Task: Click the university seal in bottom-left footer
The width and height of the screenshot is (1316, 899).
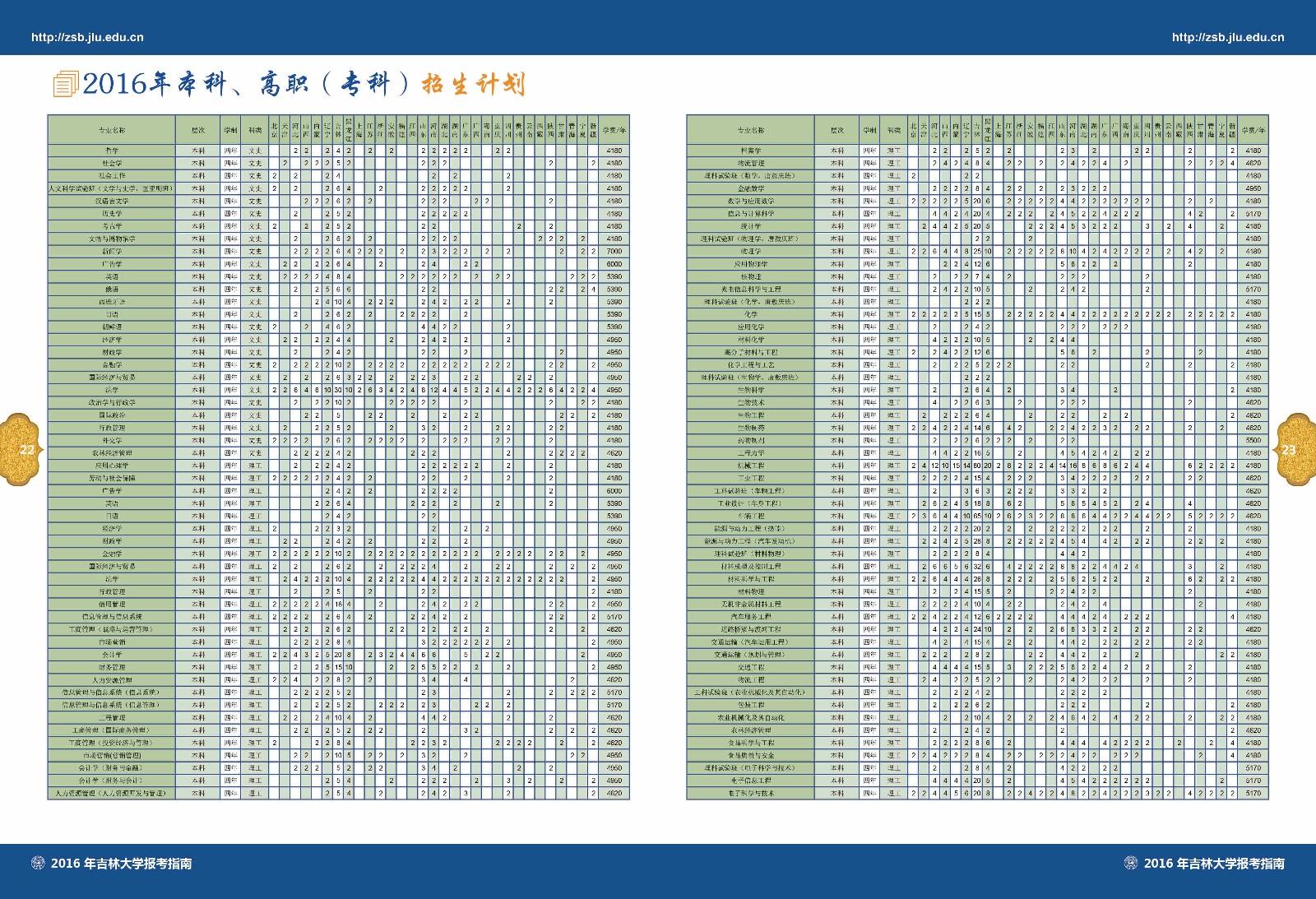Action: tap(37, 863)
